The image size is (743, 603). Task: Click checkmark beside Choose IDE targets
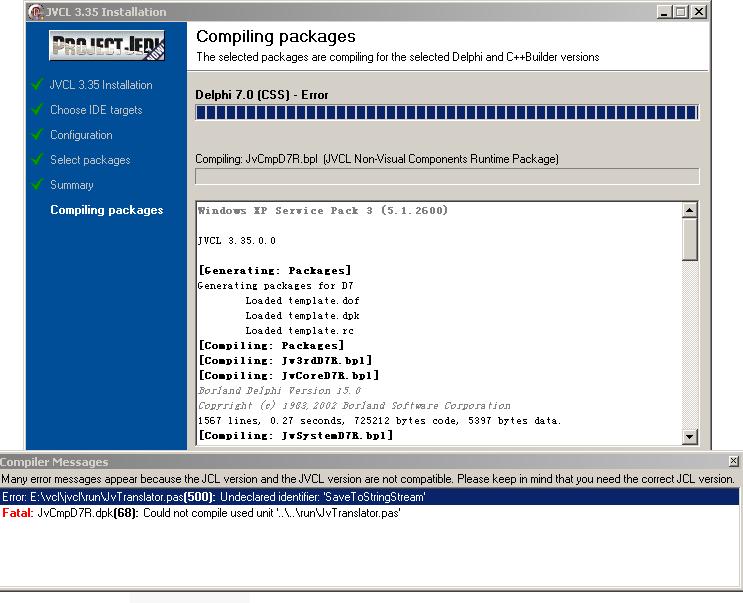point(37,110)
